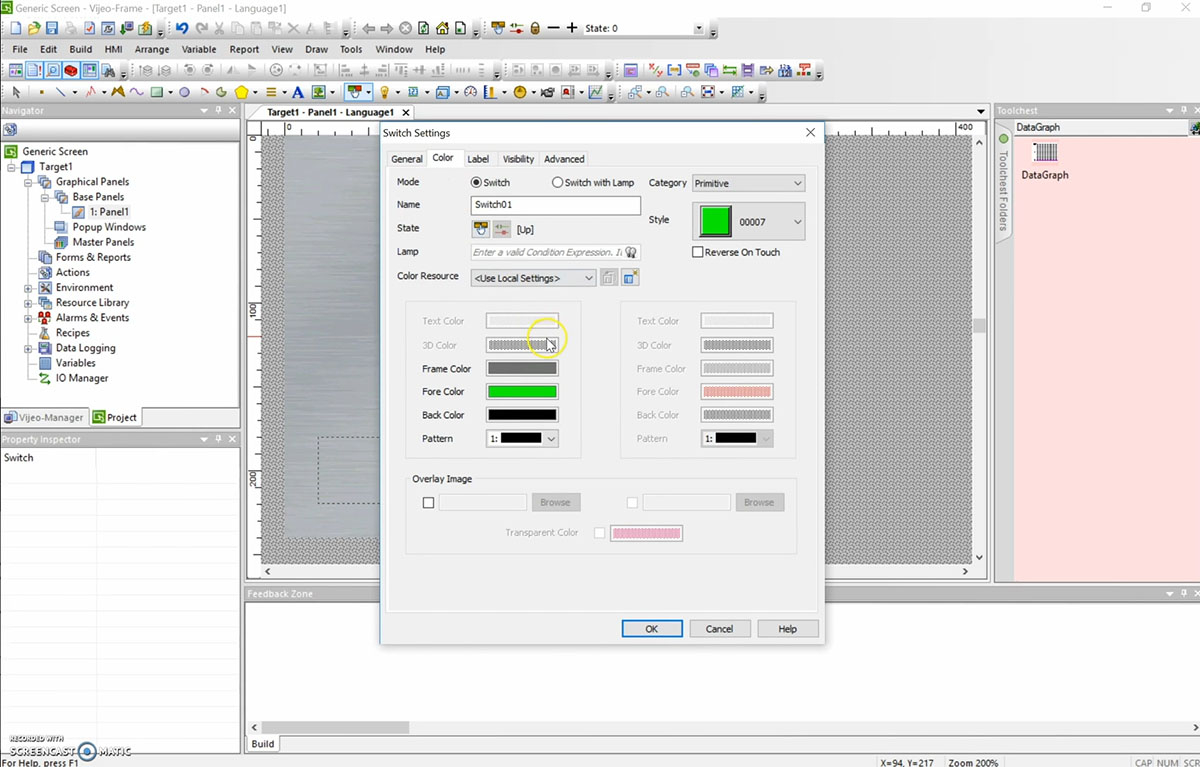Select the Rectangle drawing tool
This screenshot has height=767, width=1200.
click(x=156, y=92)
